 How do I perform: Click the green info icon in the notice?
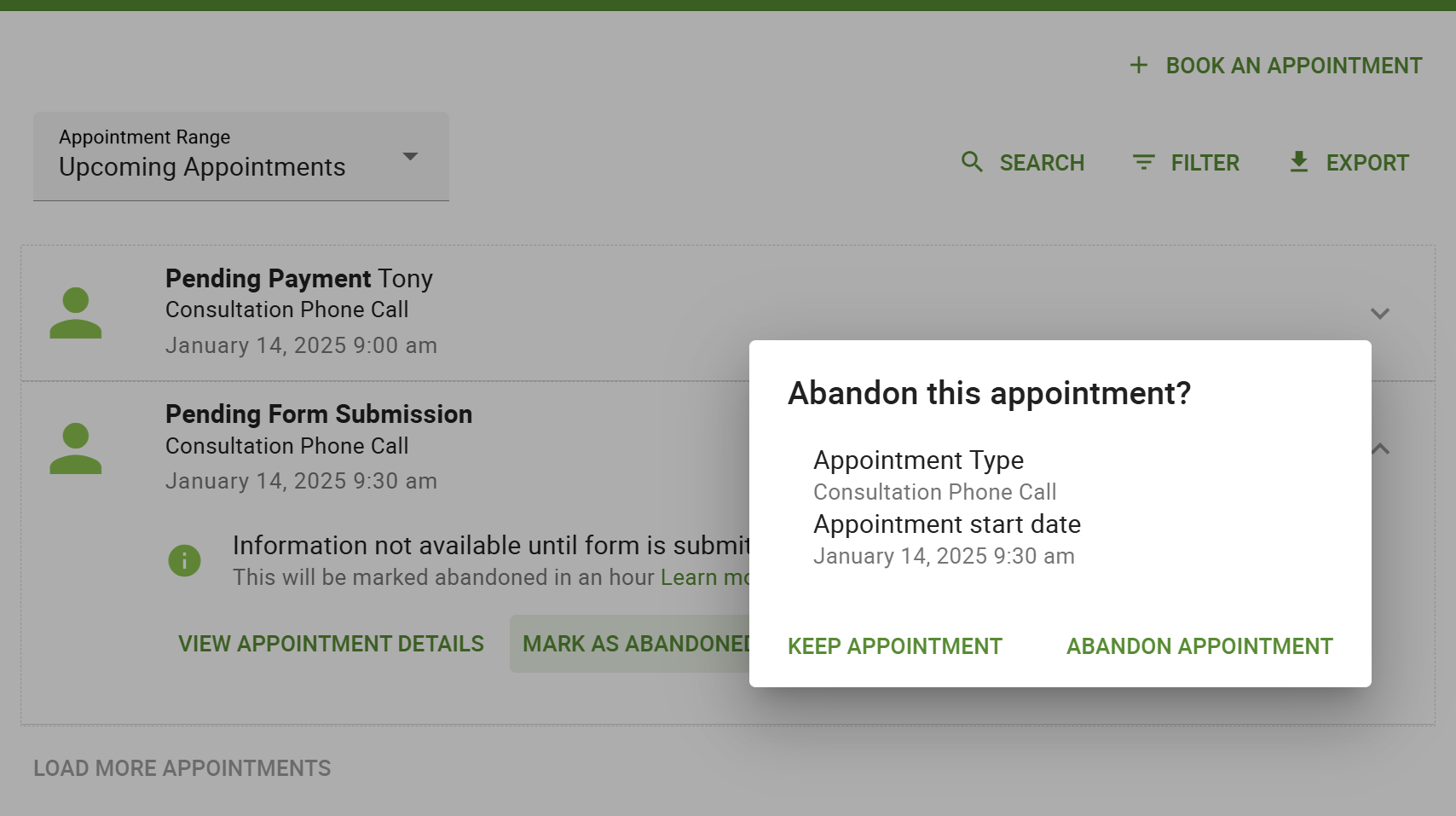pyautogui.click(x=185, y=560)
